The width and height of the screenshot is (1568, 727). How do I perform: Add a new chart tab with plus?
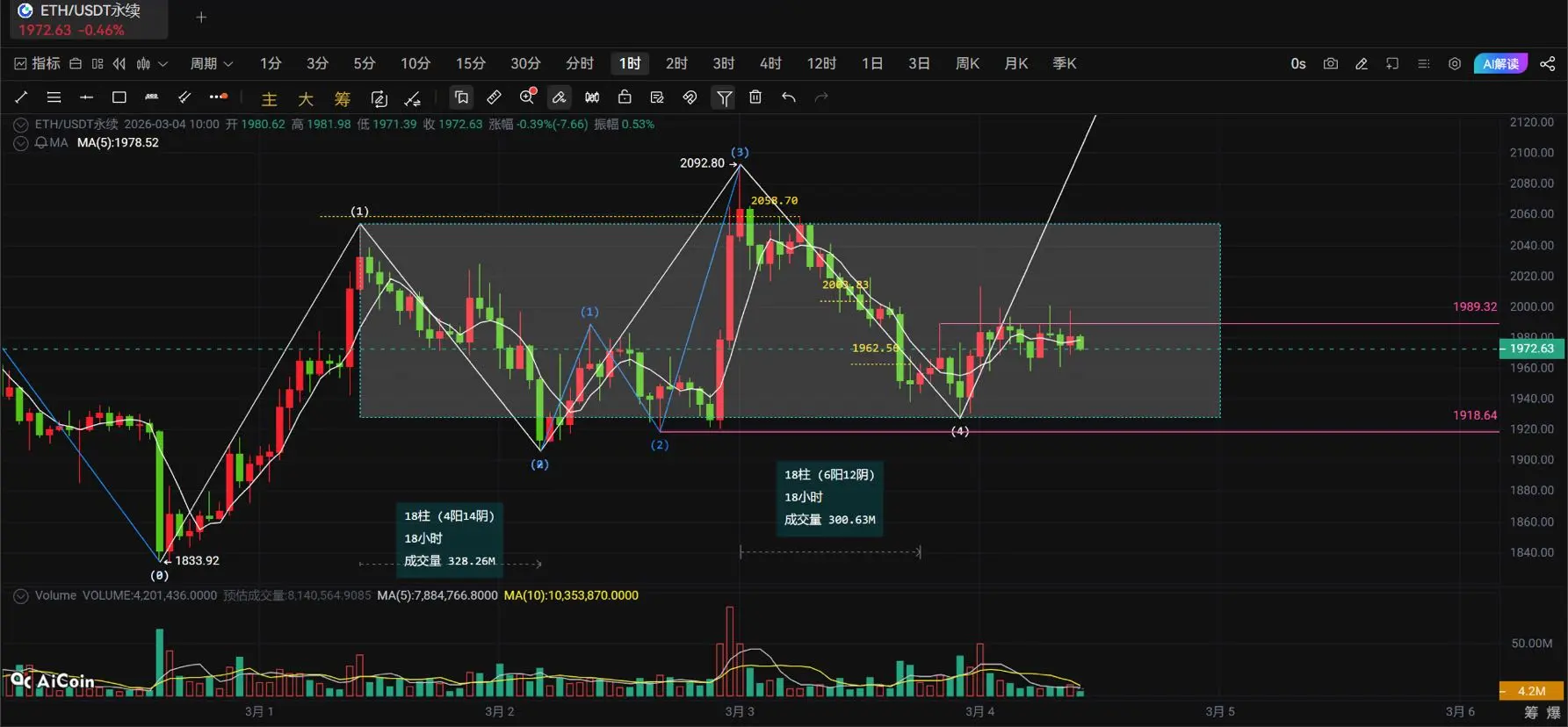click(x=201, y=17)
